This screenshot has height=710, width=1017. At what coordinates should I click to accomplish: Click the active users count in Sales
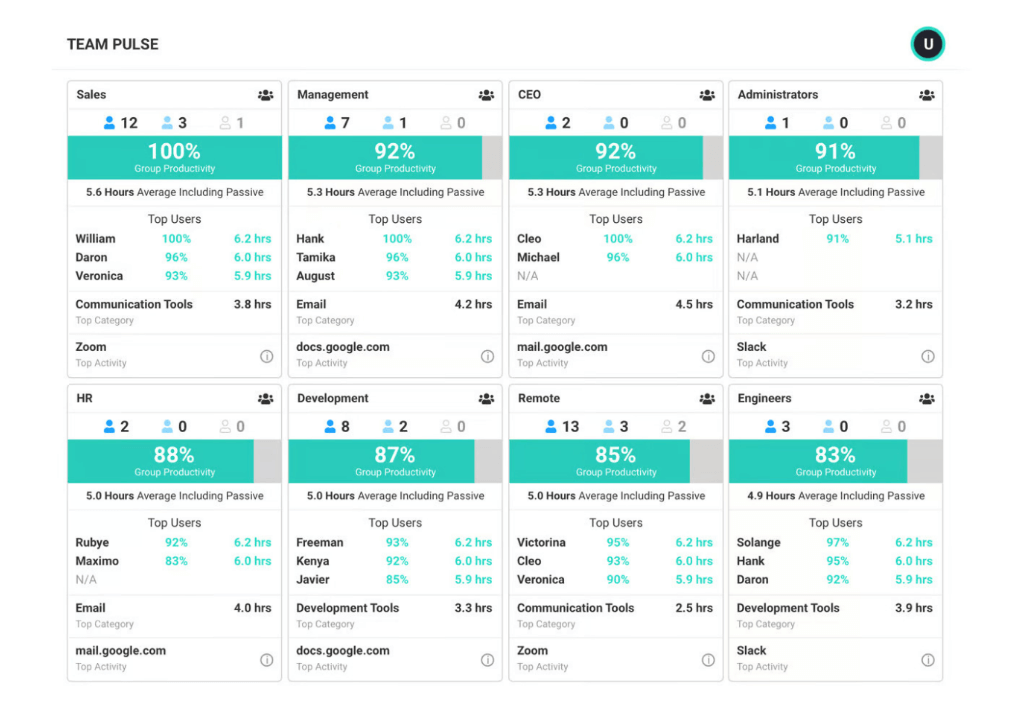coord(121,123)
